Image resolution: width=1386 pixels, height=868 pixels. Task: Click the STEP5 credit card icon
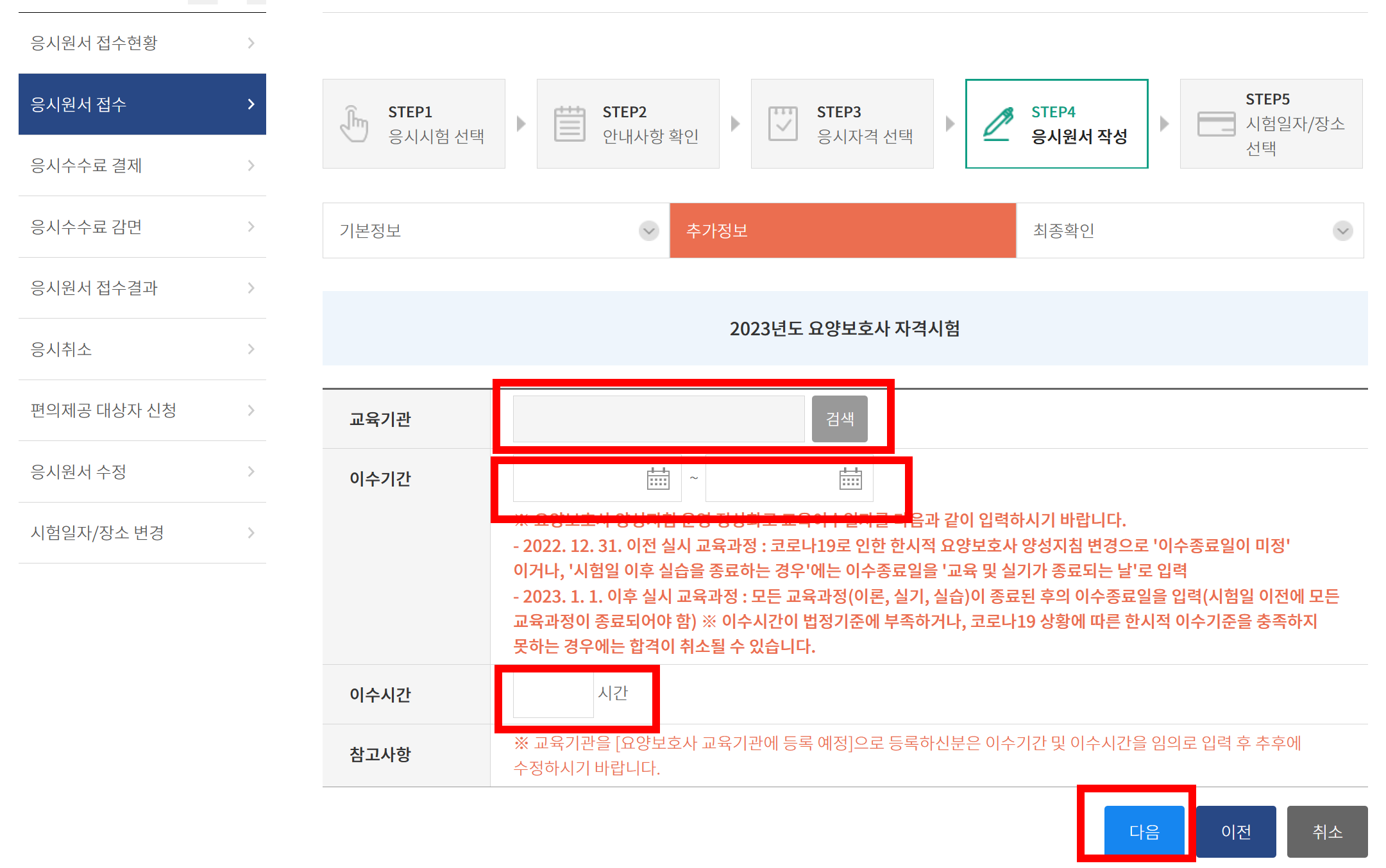(x=1216, y=124)
